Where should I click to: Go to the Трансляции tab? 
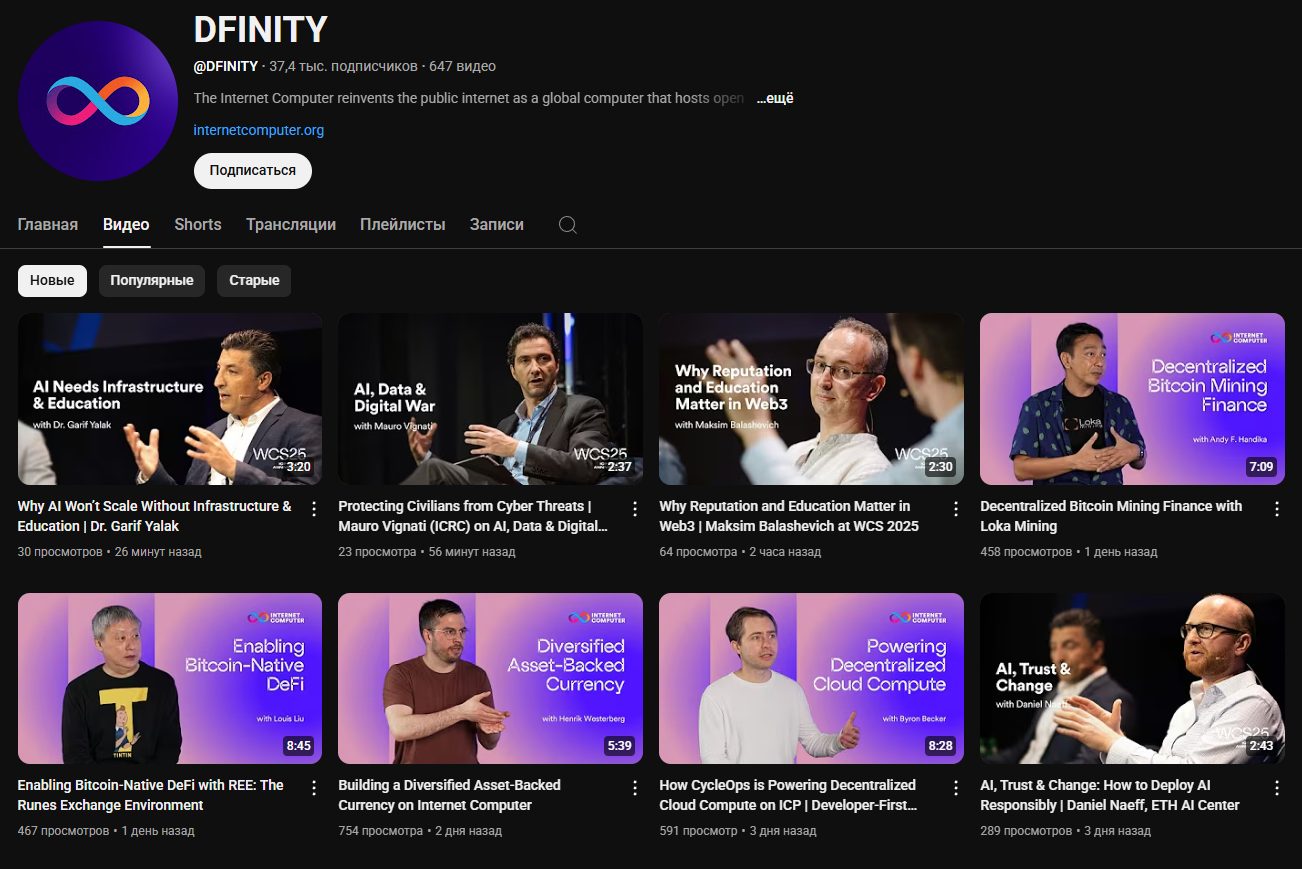click(291, 225)
